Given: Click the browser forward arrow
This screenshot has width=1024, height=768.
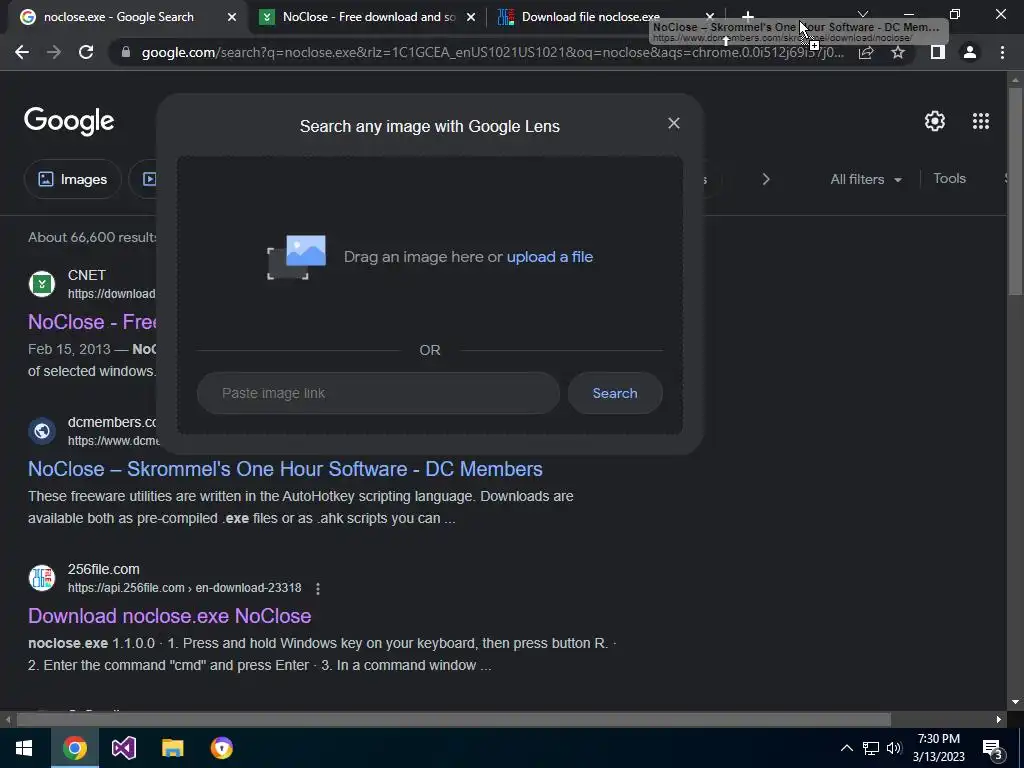Looking at the screenshot, I should point(54,52).
